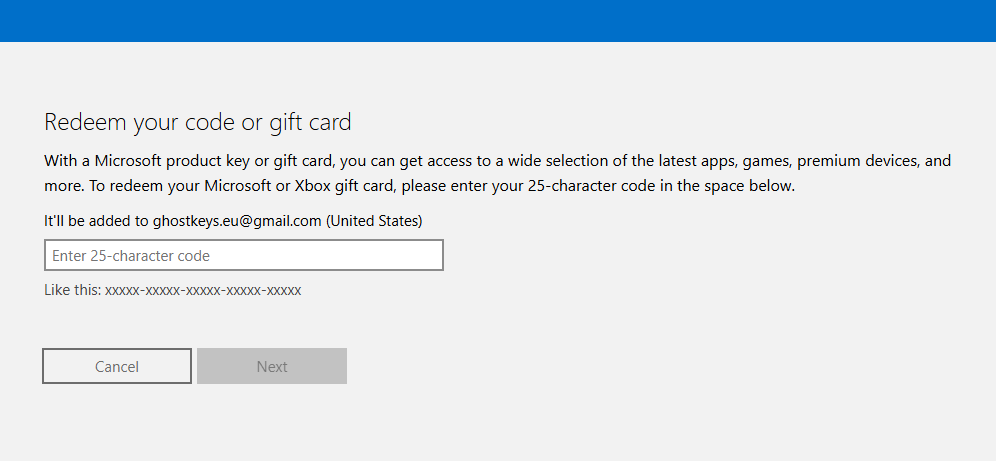Click the "(United States)" region text

pos(374,220)
